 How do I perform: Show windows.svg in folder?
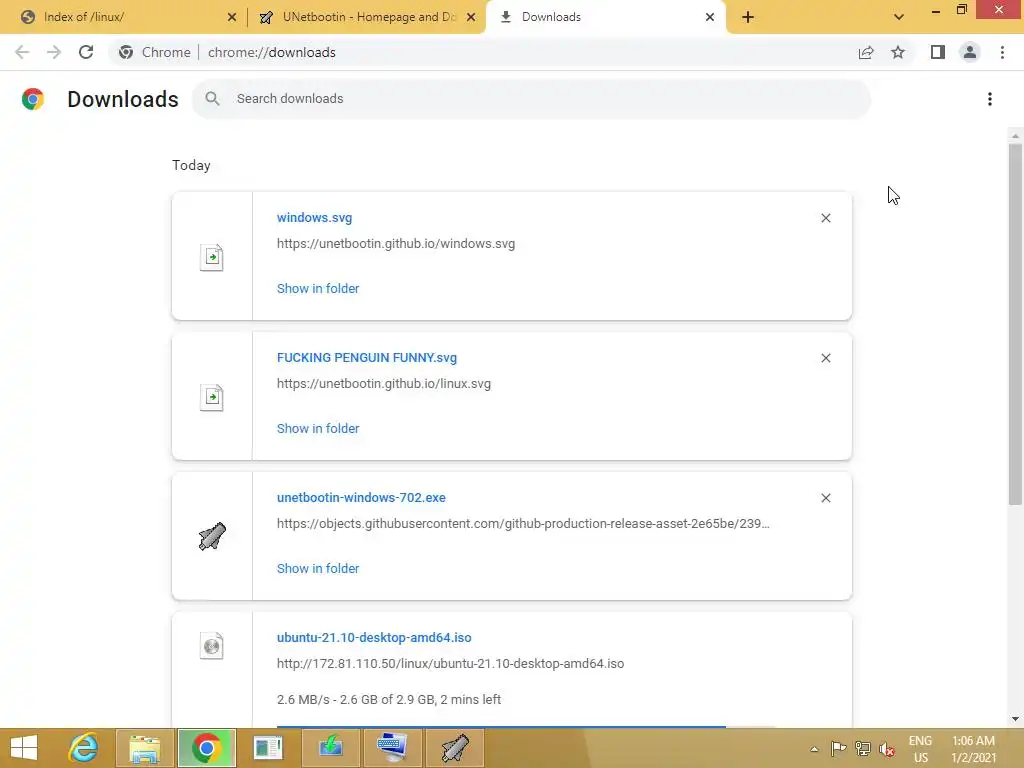coord(318,289)
